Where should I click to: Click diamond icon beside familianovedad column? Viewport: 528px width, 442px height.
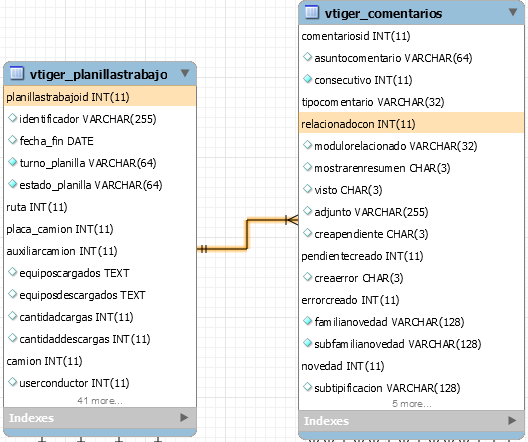tap(307, 321)
